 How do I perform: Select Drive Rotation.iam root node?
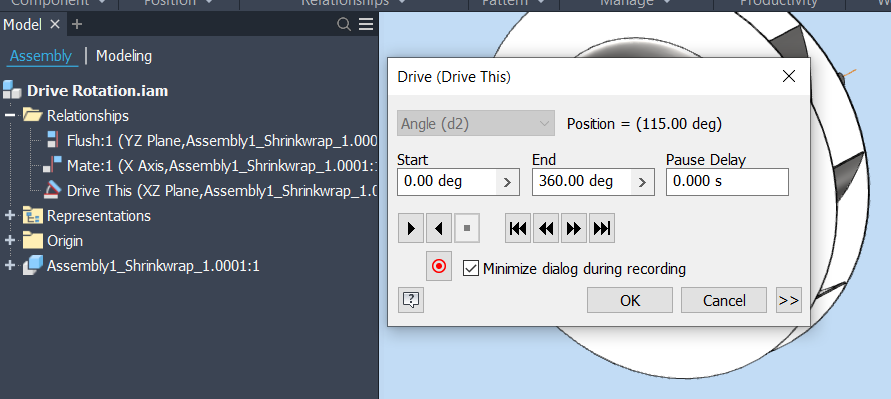tap(97, 91)
